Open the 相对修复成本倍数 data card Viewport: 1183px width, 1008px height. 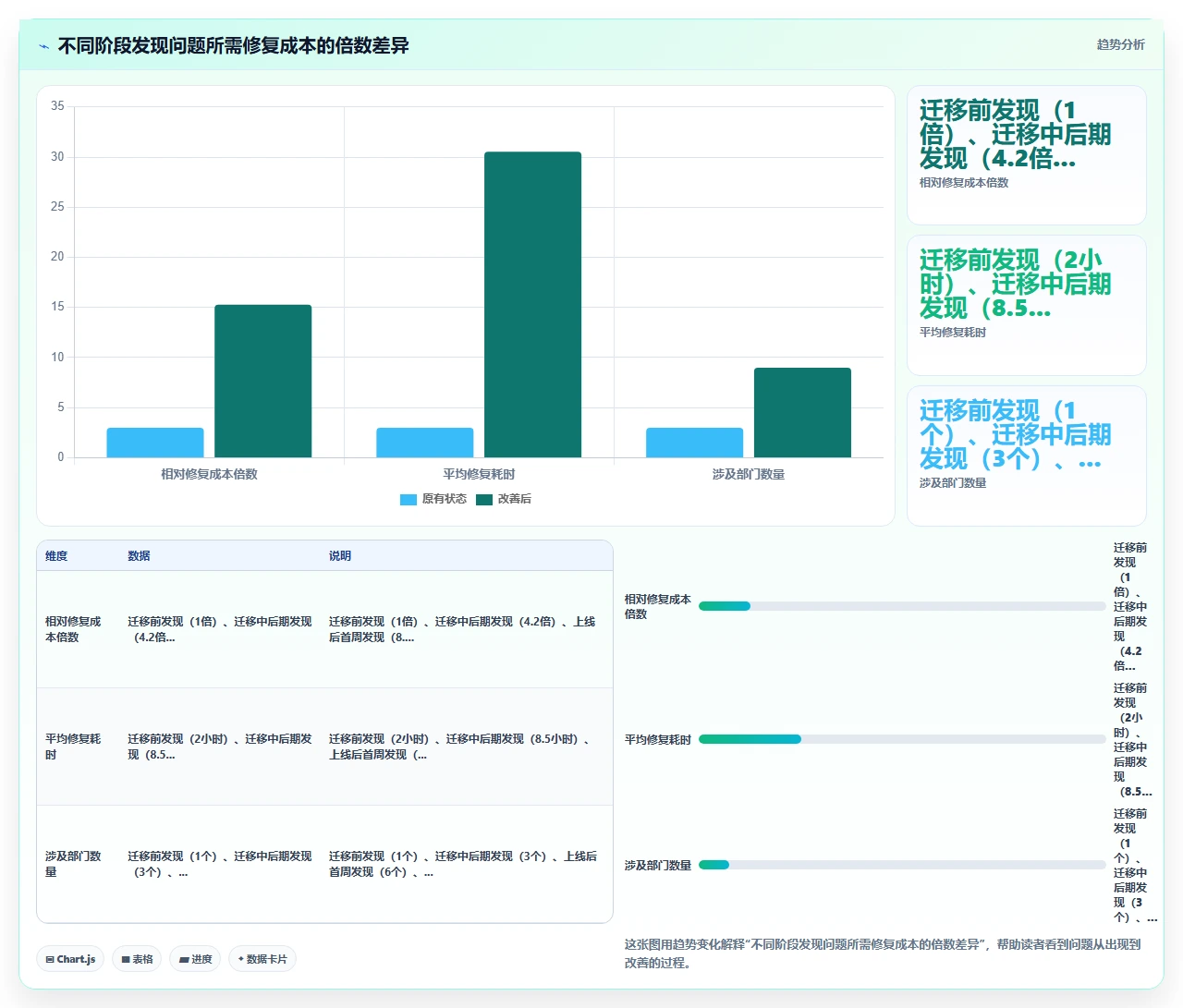pyautogui.click(x=1027, y=155)
